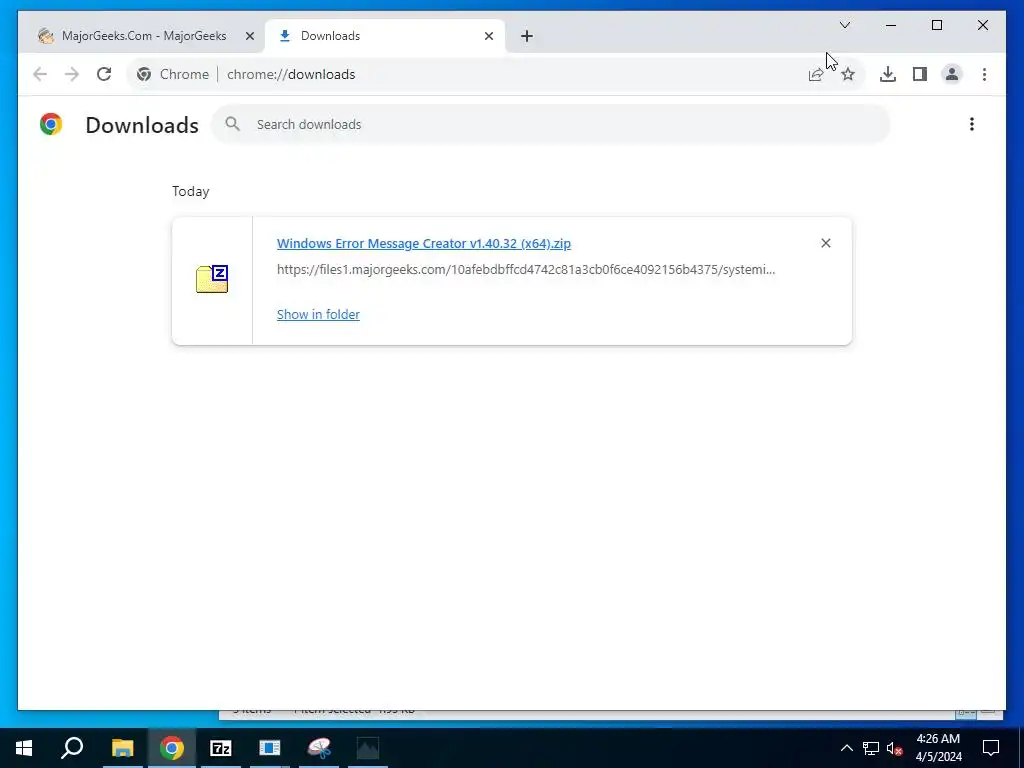The width and height of the screenshot is (1024, 768).
Task: Open the Downloads page more actions menu
Action: [x=972, y=124]
